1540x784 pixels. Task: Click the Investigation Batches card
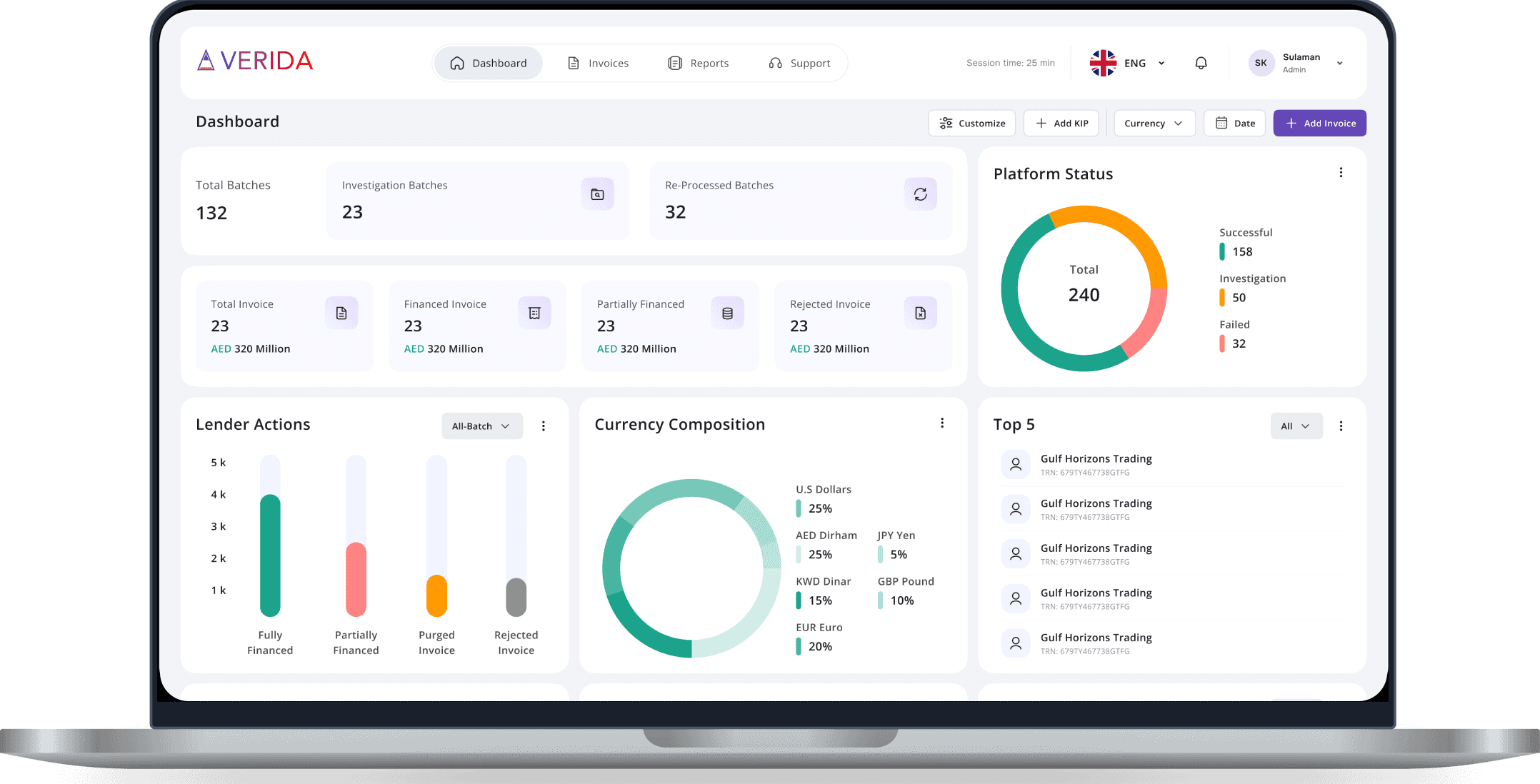coord(478,201)
